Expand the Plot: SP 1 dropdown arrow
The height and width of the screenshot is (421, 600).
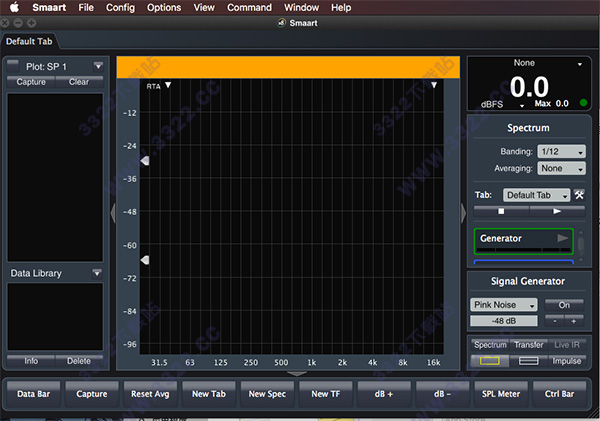(x=98, y=66)
